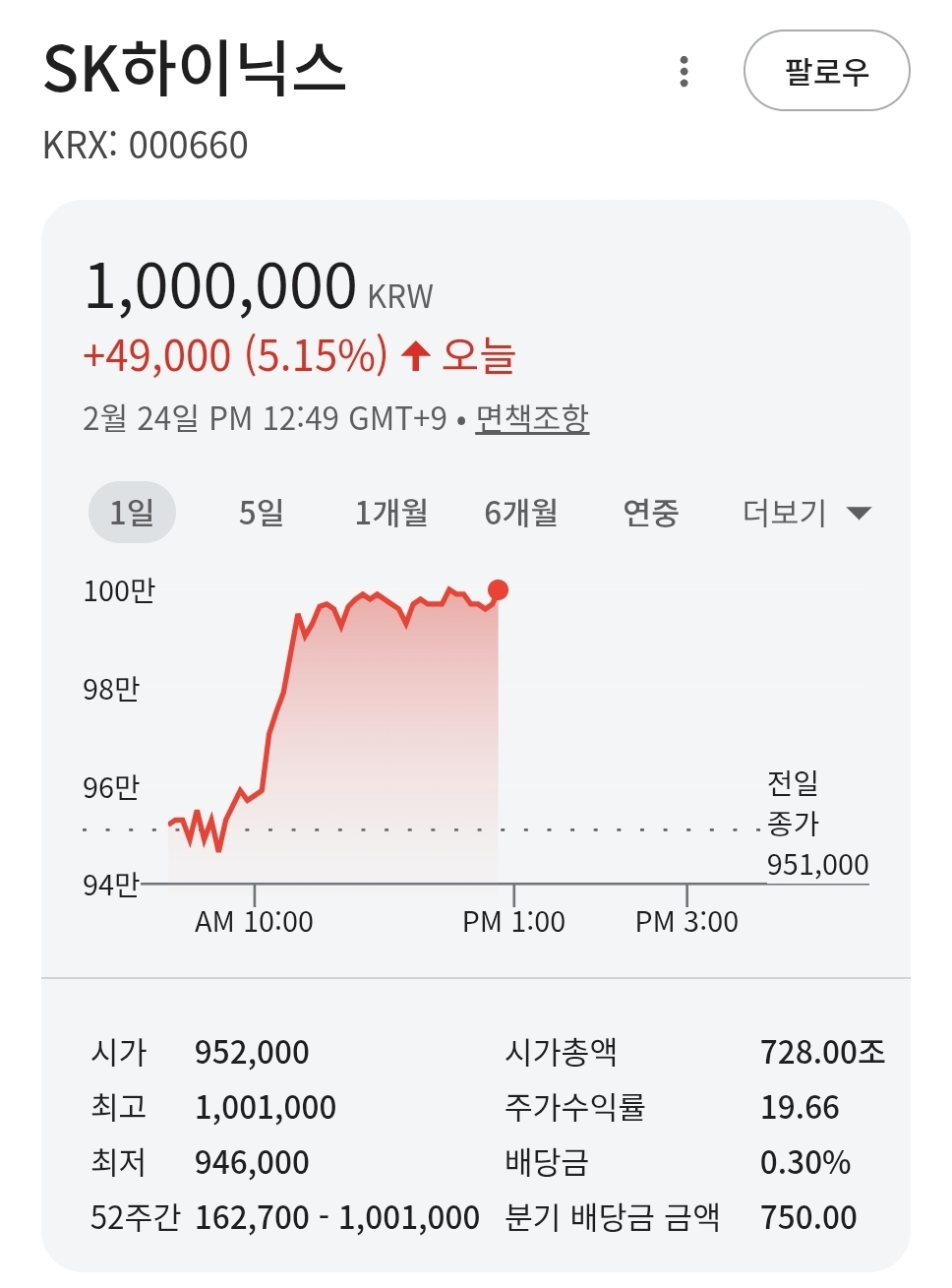The width and height of the screenshot is (952, 1288).
Task: Click the red up arrow icon
Action: coord(416,355)
